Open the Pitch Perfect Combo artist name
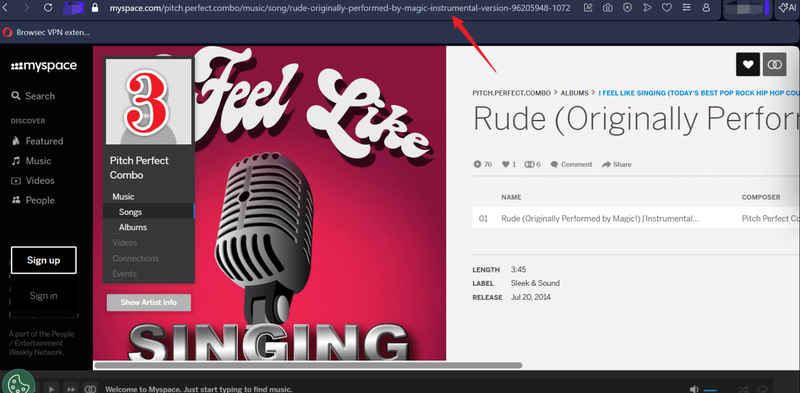This screenshot has height=393, width=800. pyautogui.click(x=139, y=167)
